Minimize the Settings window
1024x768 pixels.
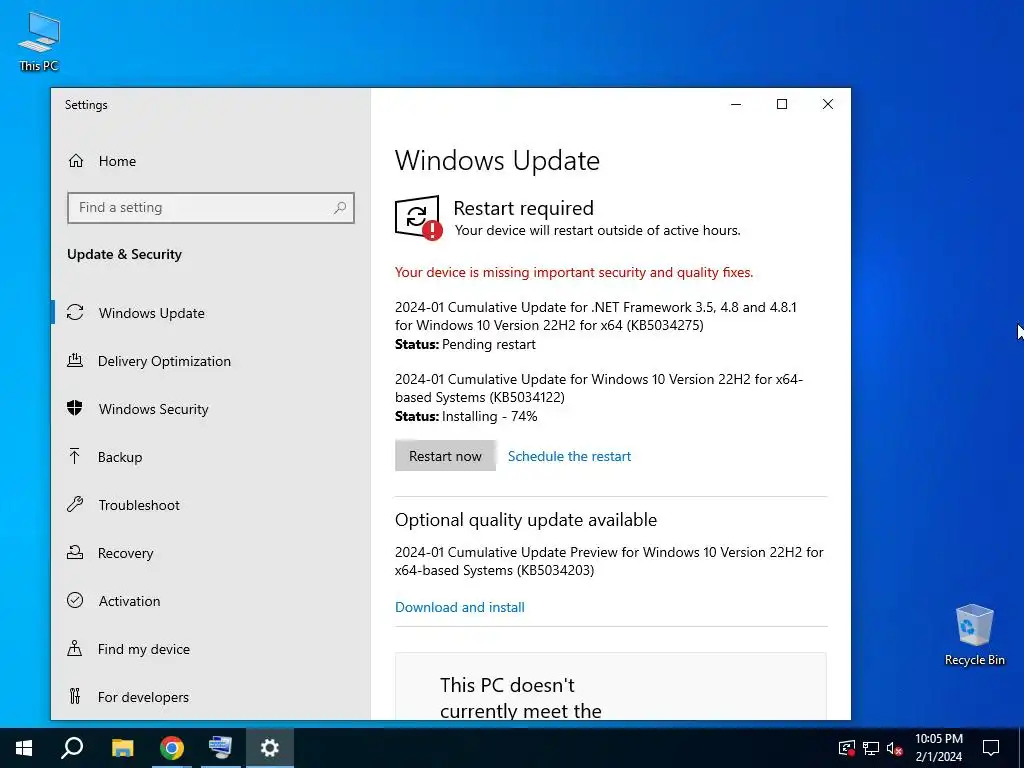point(736,104)
